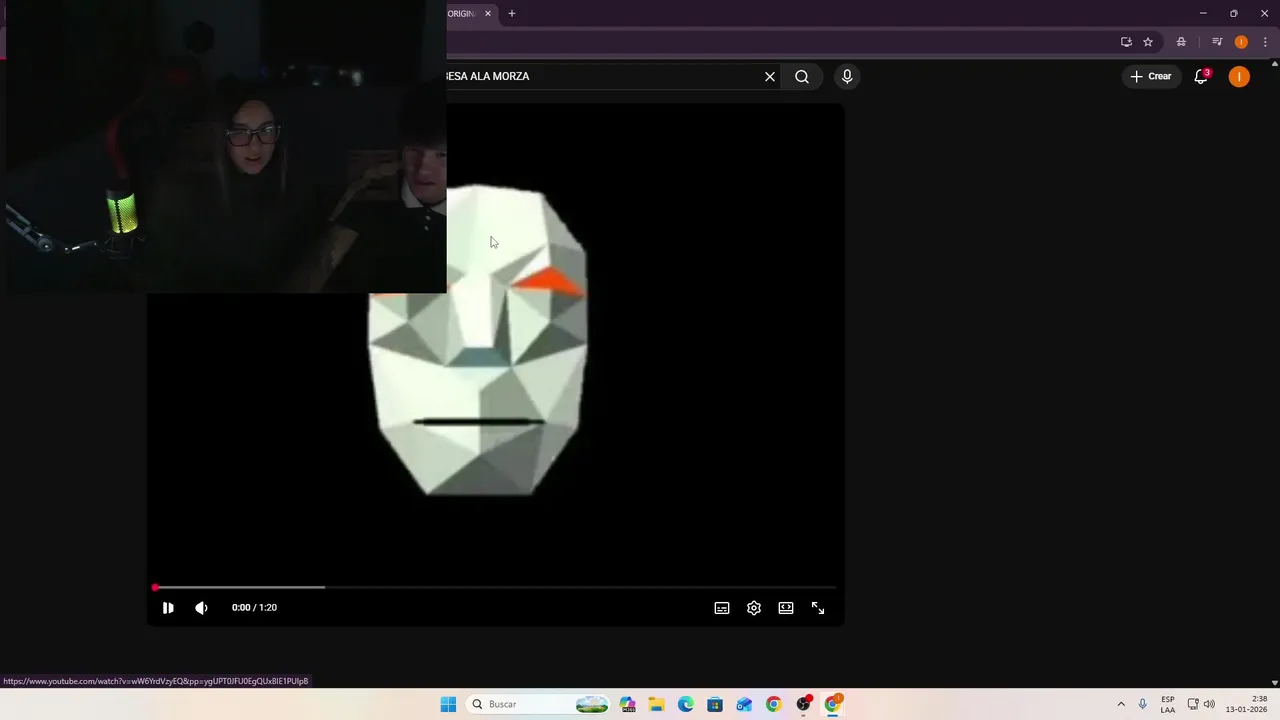Open File Explorer from taskbar
Image resolution: width=1280 pixels, height=720 pixels.
657,704
